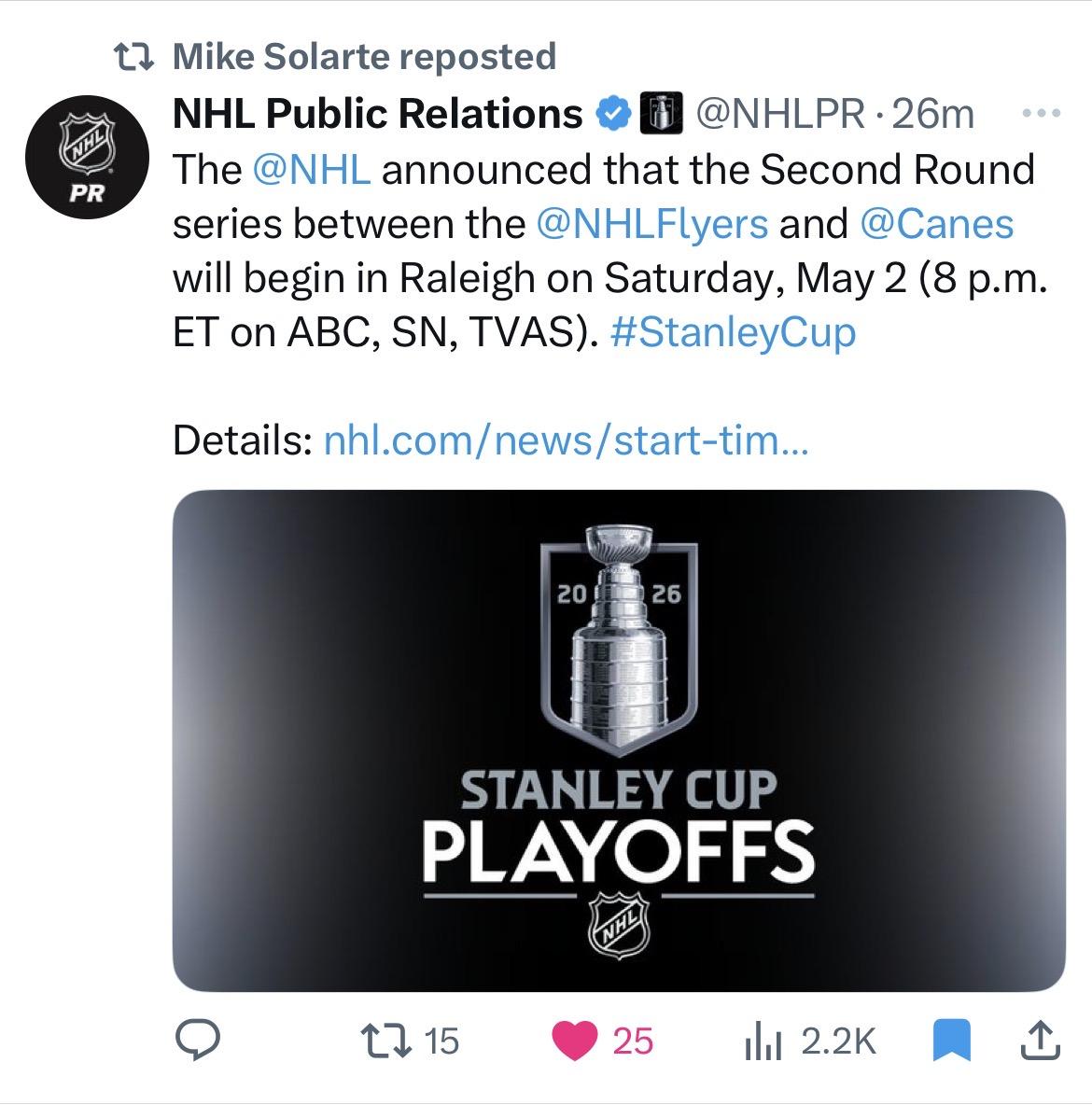
Task: Open the @NHL mention link
Action: coord(312,170)
